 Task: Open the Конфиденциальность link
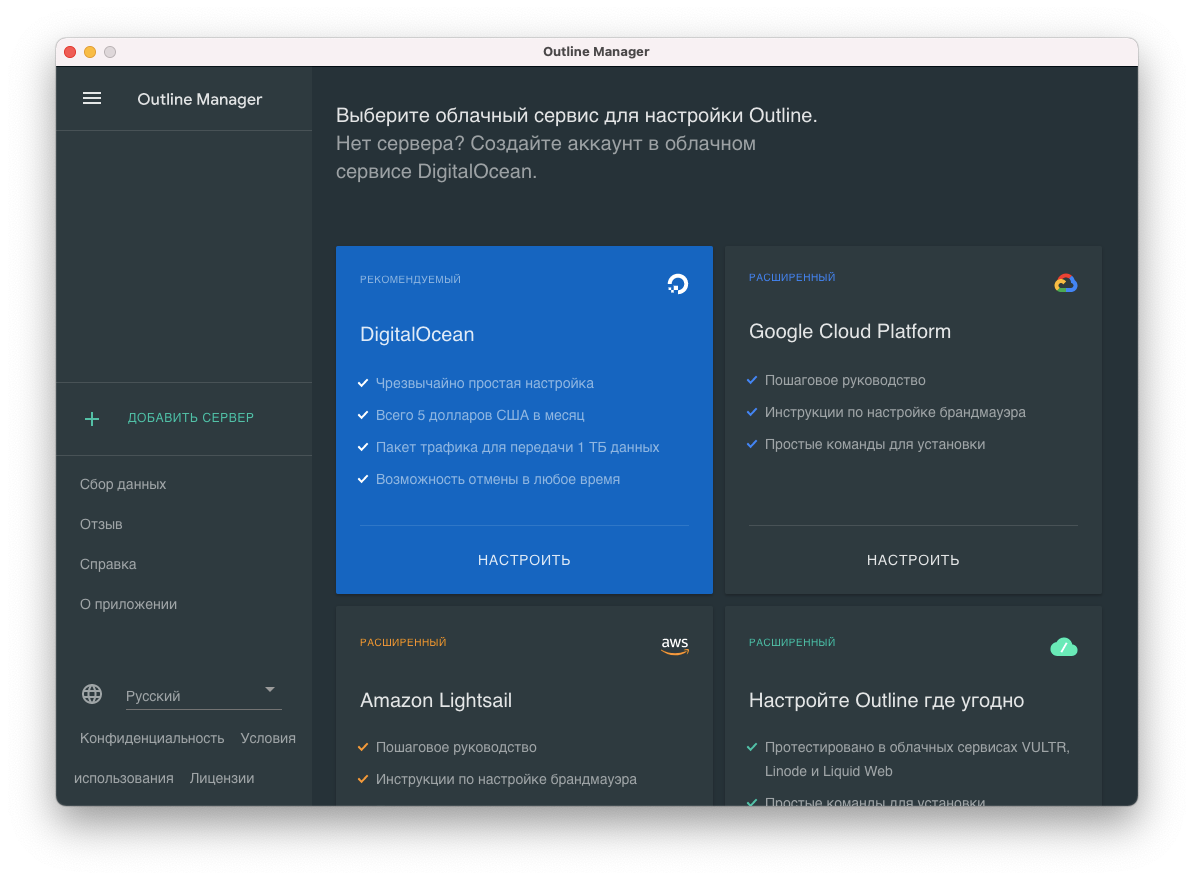pyautogui.click(x=152, y=738)
